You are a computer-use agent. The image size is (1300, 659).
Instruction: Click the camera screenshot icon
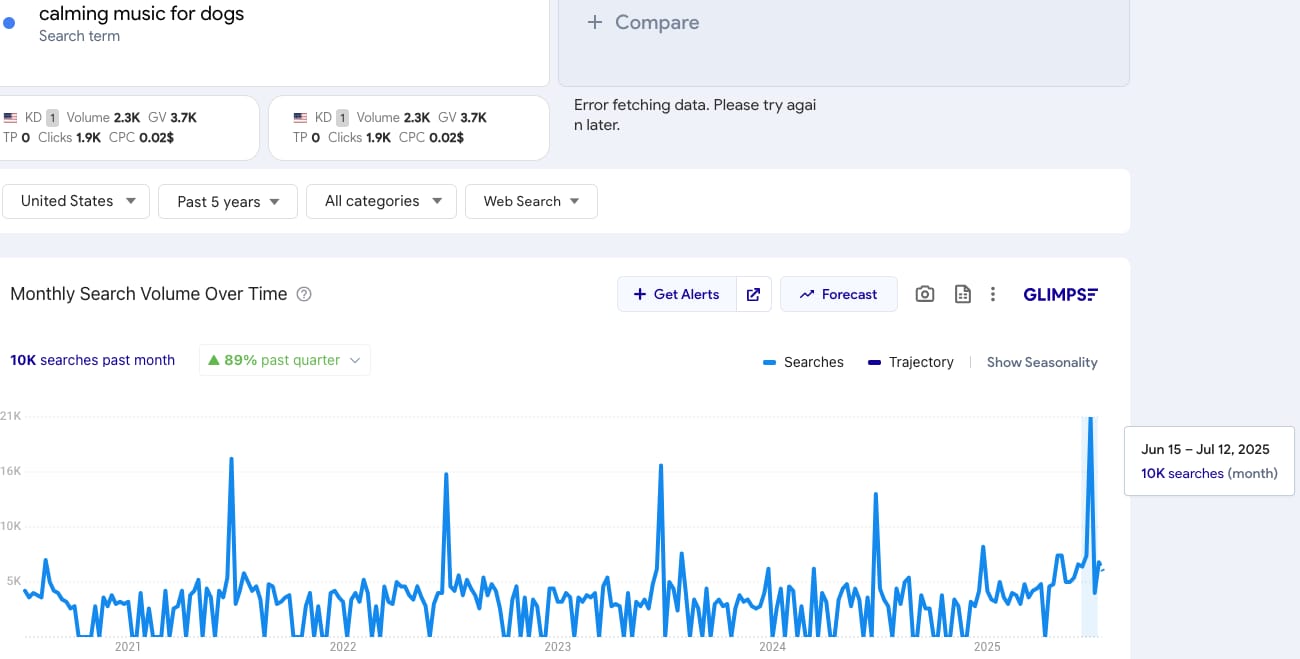[x=925, y=294]
